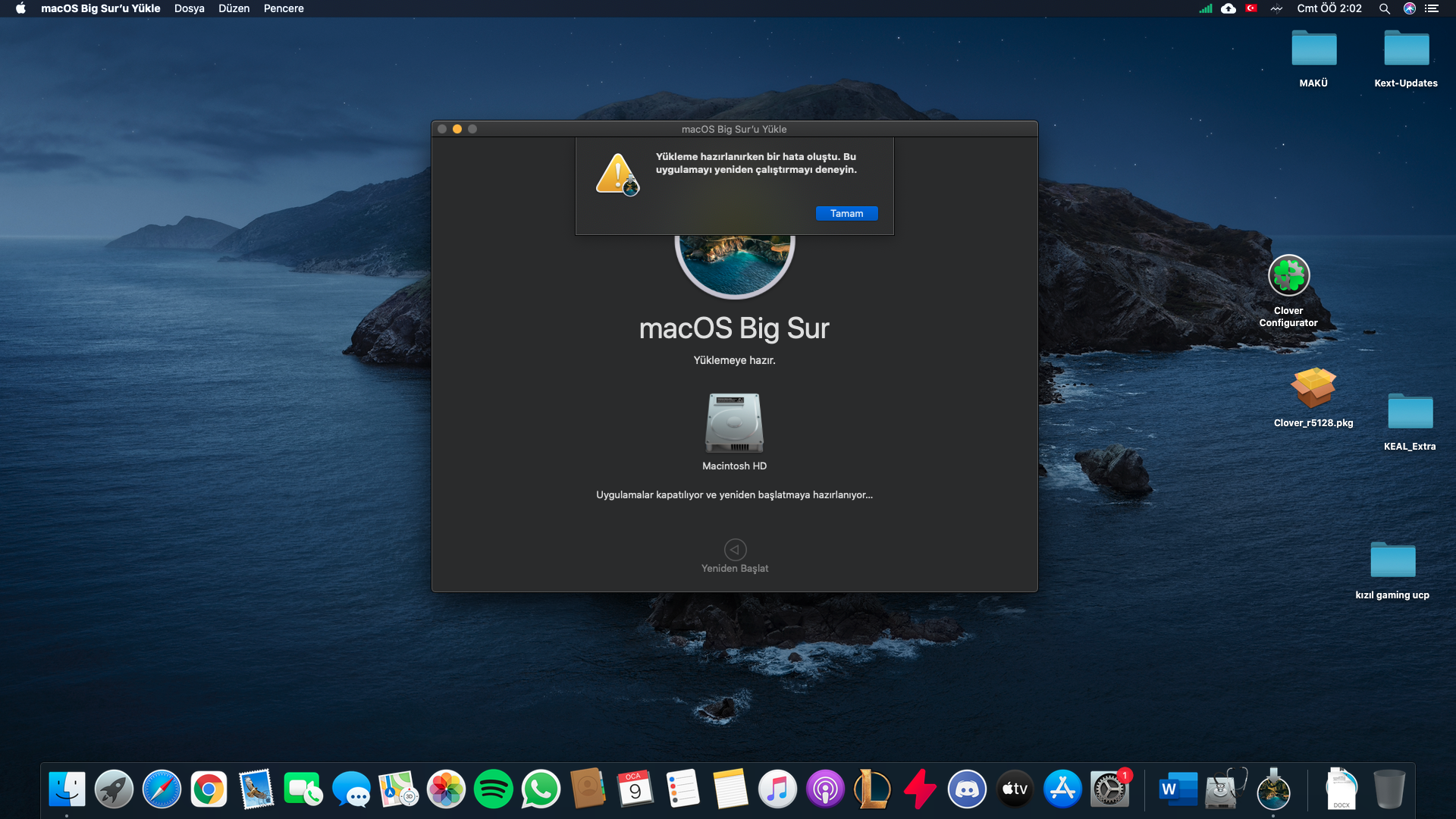The height and width of the screenshot is (819, 1456).
Task: Open Photos from the Dock
Action: [446, 789]
